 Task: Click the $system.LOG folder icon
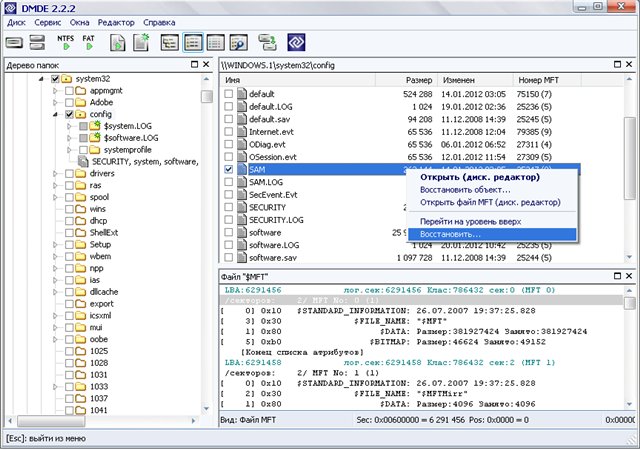point(95,126)
